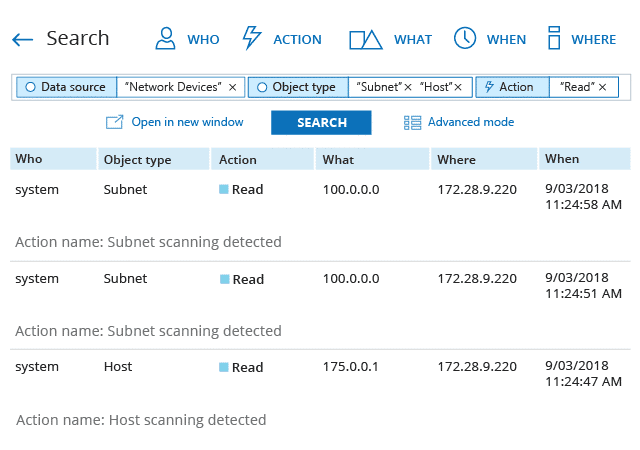Image resolution: width=640 pixels, height=450 pixels.
Task: Click the Data source filter label
Action: pyautogui.click(x=67, y=87)
